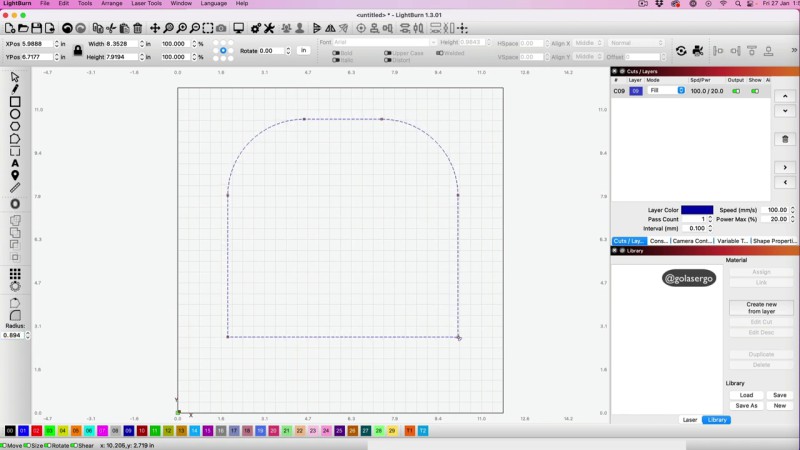The image size is (800, 450).
Task: Click the Save file icon
Action: coord(36,28)
